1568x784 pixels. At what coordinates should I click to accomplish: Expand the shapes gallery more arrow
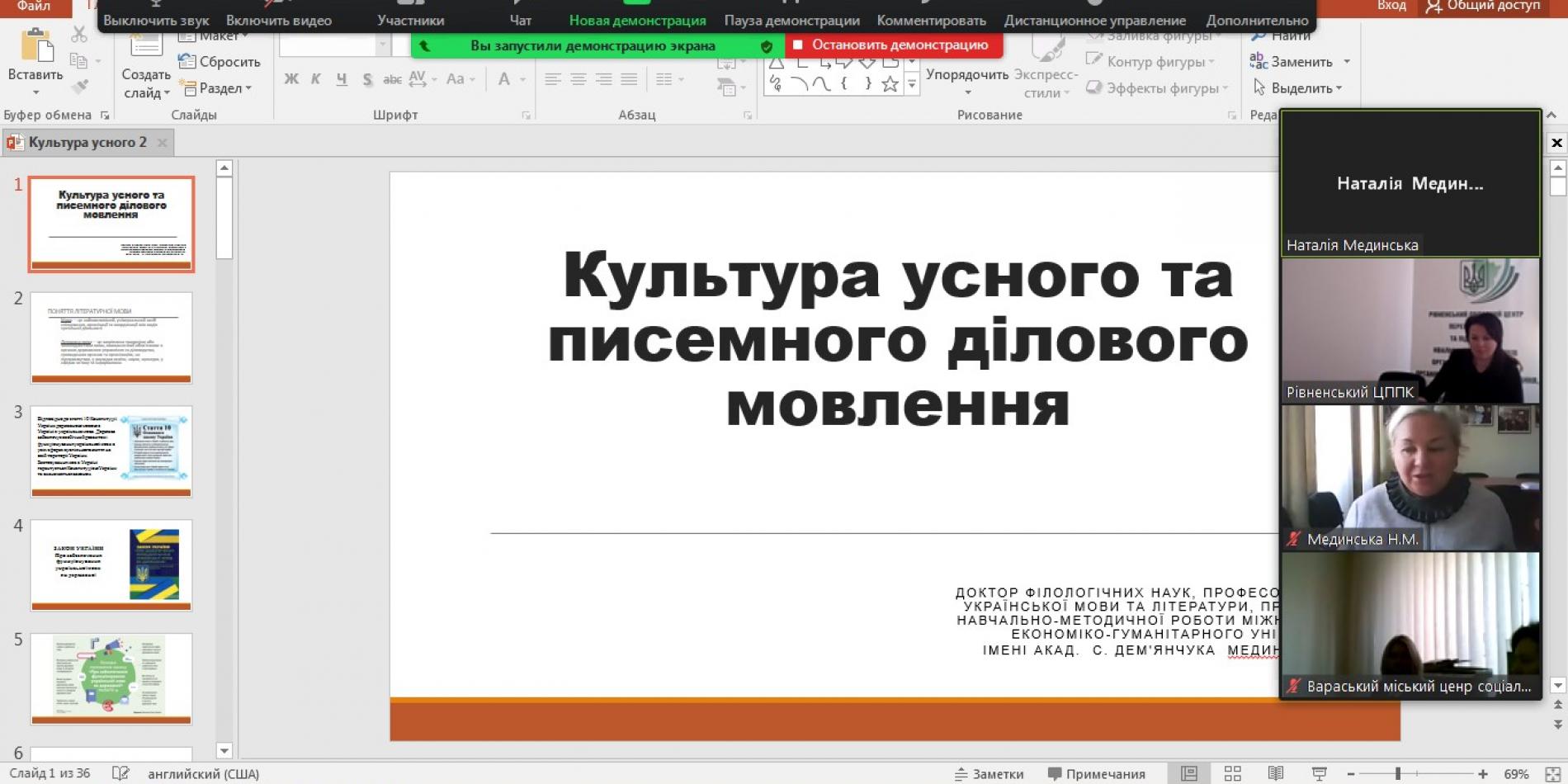[x=912, y=84]
